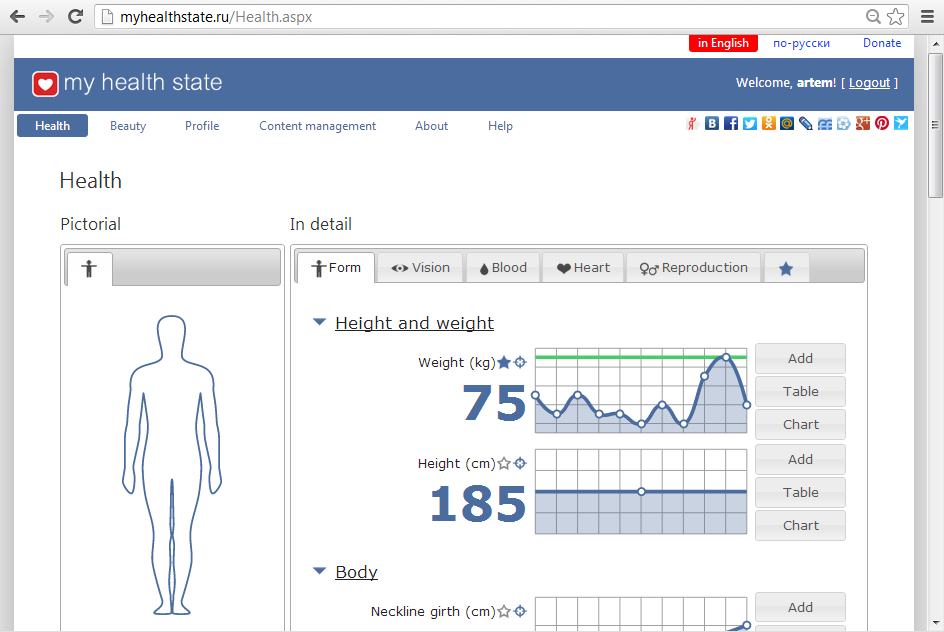Viewport: 944px width, 632px height.
Task: Click the heart logo of my health state
Action: (x=45, y=84)
